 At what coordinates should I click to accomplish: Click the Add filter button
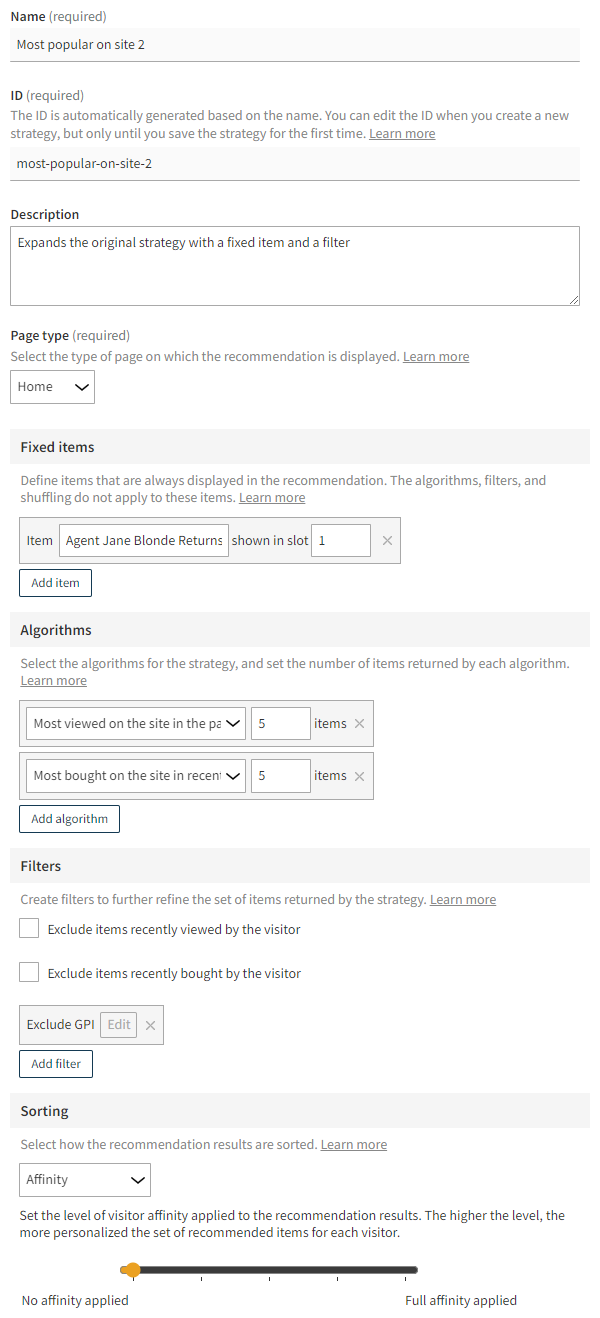click(55, 1063)
